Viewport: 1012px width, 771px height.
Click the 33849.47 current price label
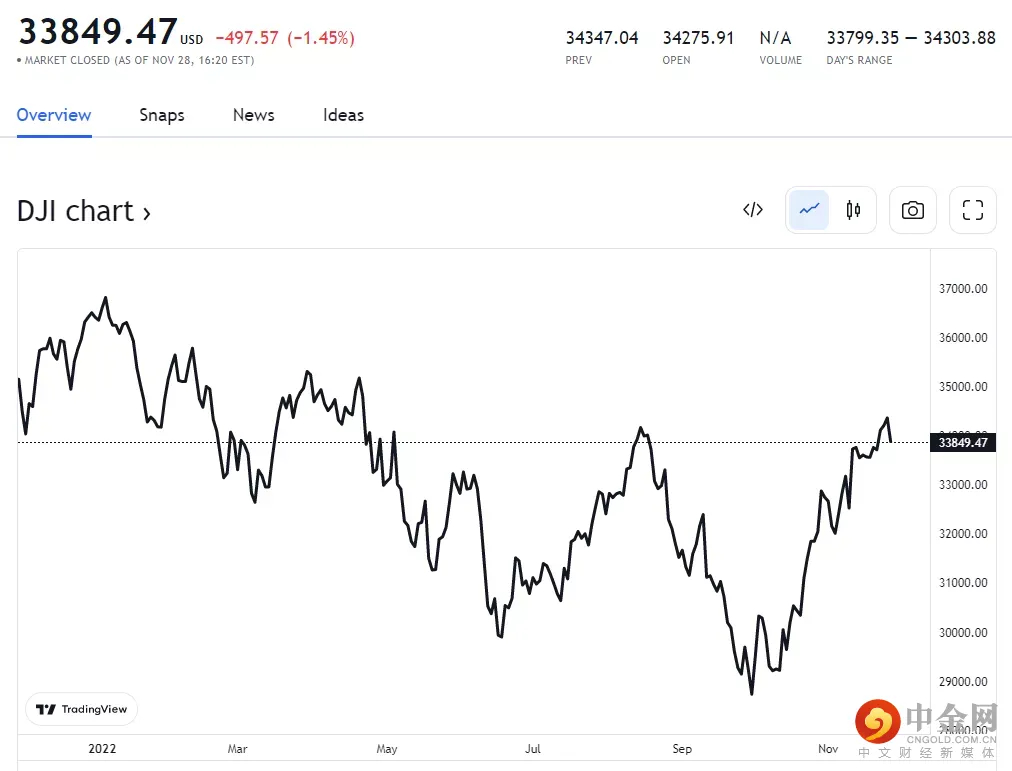tap(963, 443)
